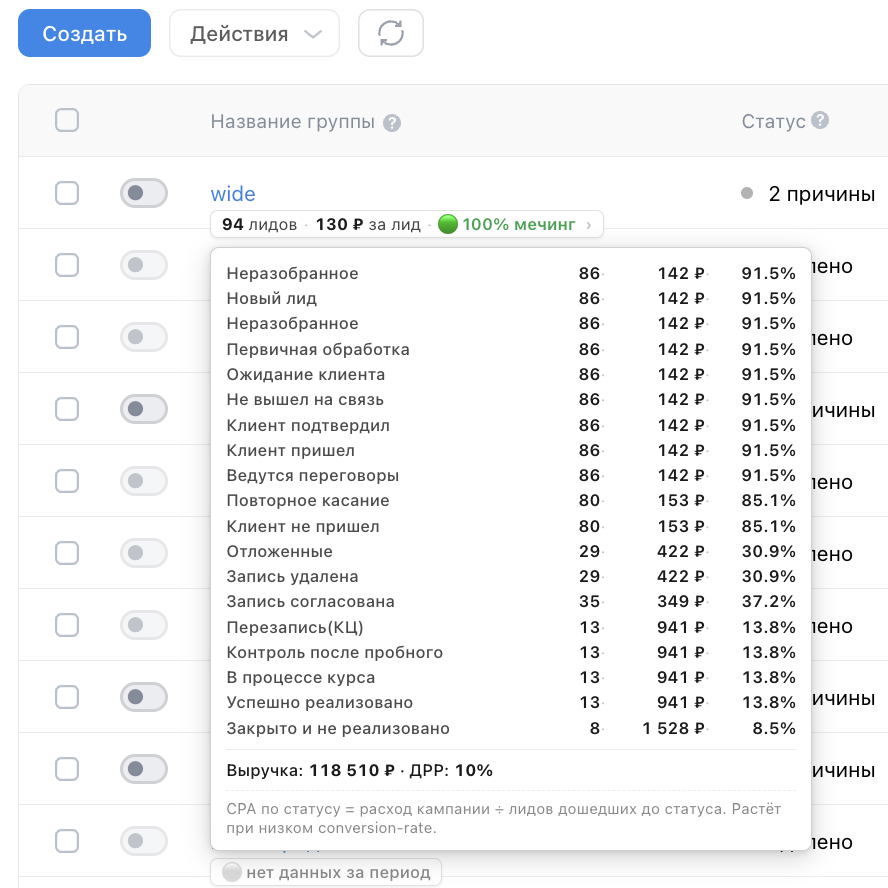Select the Успешно реализовано status row
Viewport: 888px width, 888px height.
511,702
